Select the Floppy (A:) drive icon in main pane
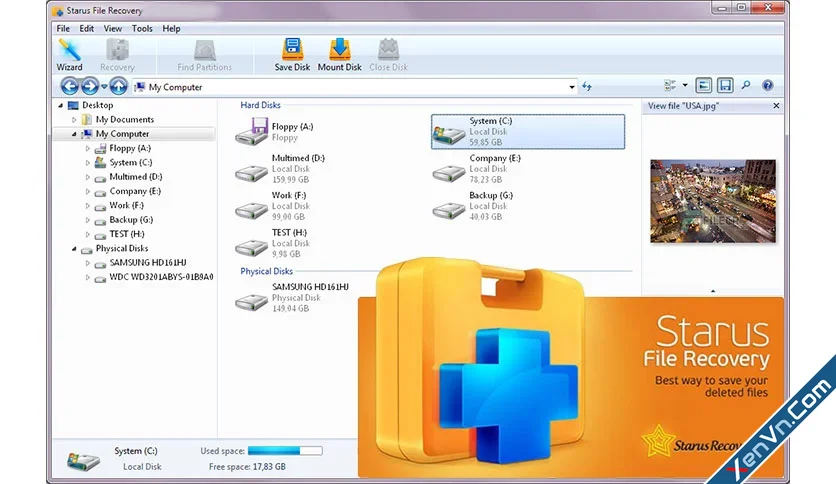 coord(252,132)
